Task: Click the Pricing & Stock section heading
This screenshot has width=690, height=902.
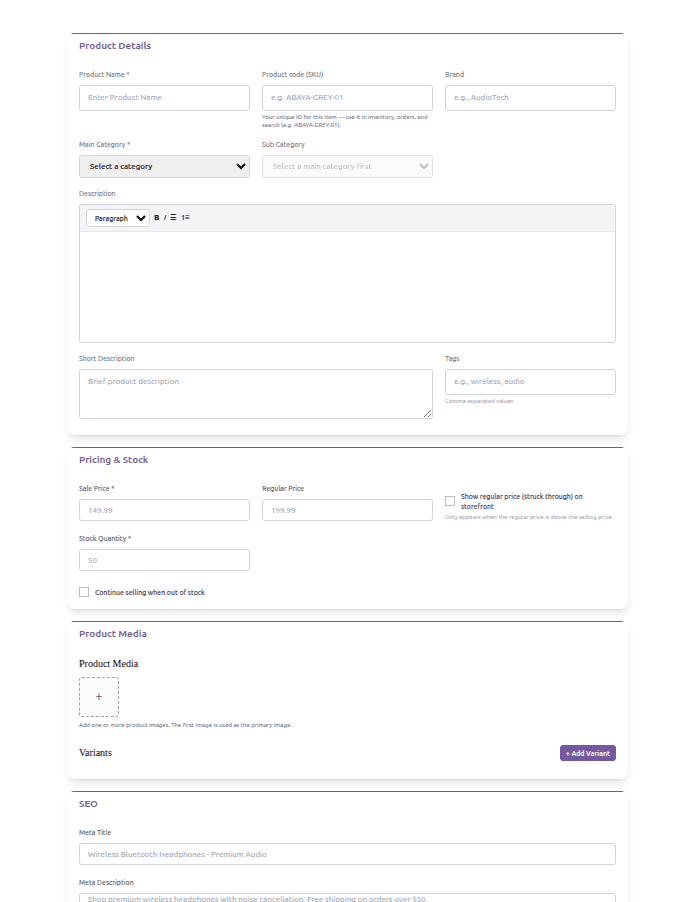Action: click(113, 460)
